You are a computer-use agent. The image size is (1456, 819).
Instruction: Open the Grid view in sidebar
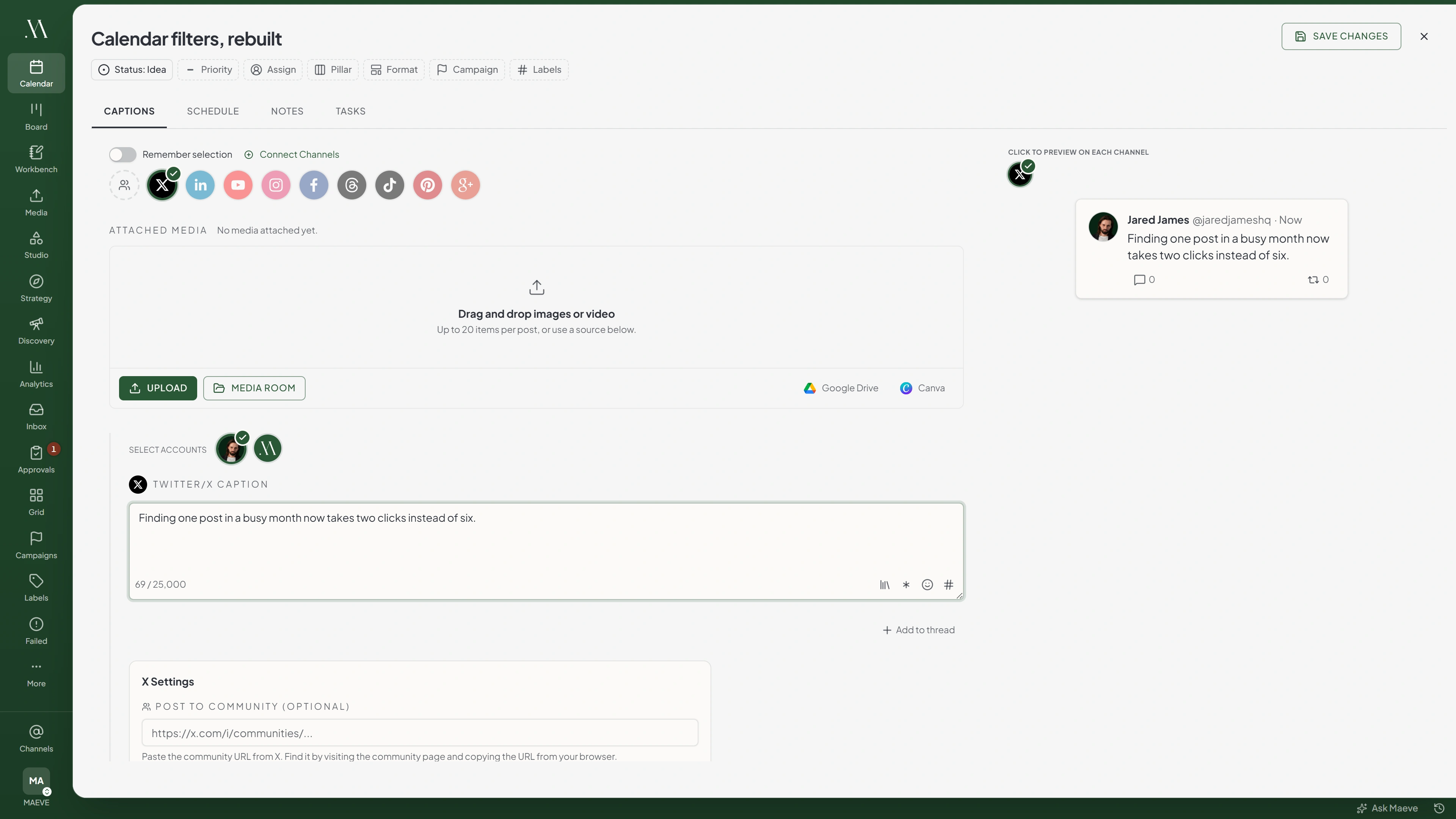pyautogui.click(x=36, y=502)
